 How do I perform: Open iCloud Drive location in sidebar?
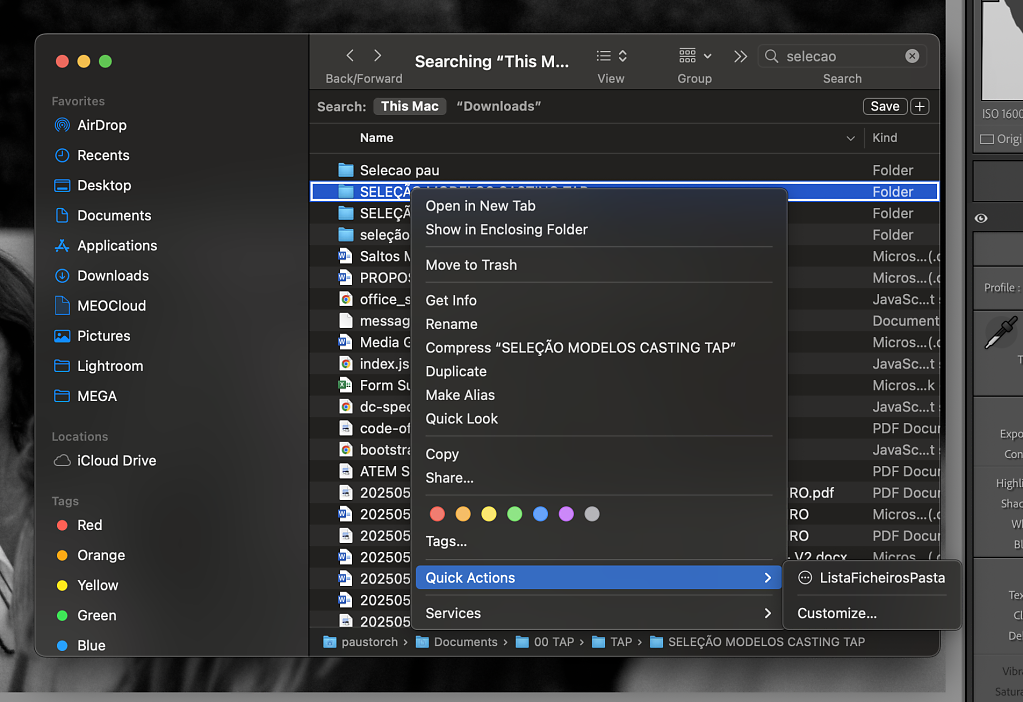116,460
